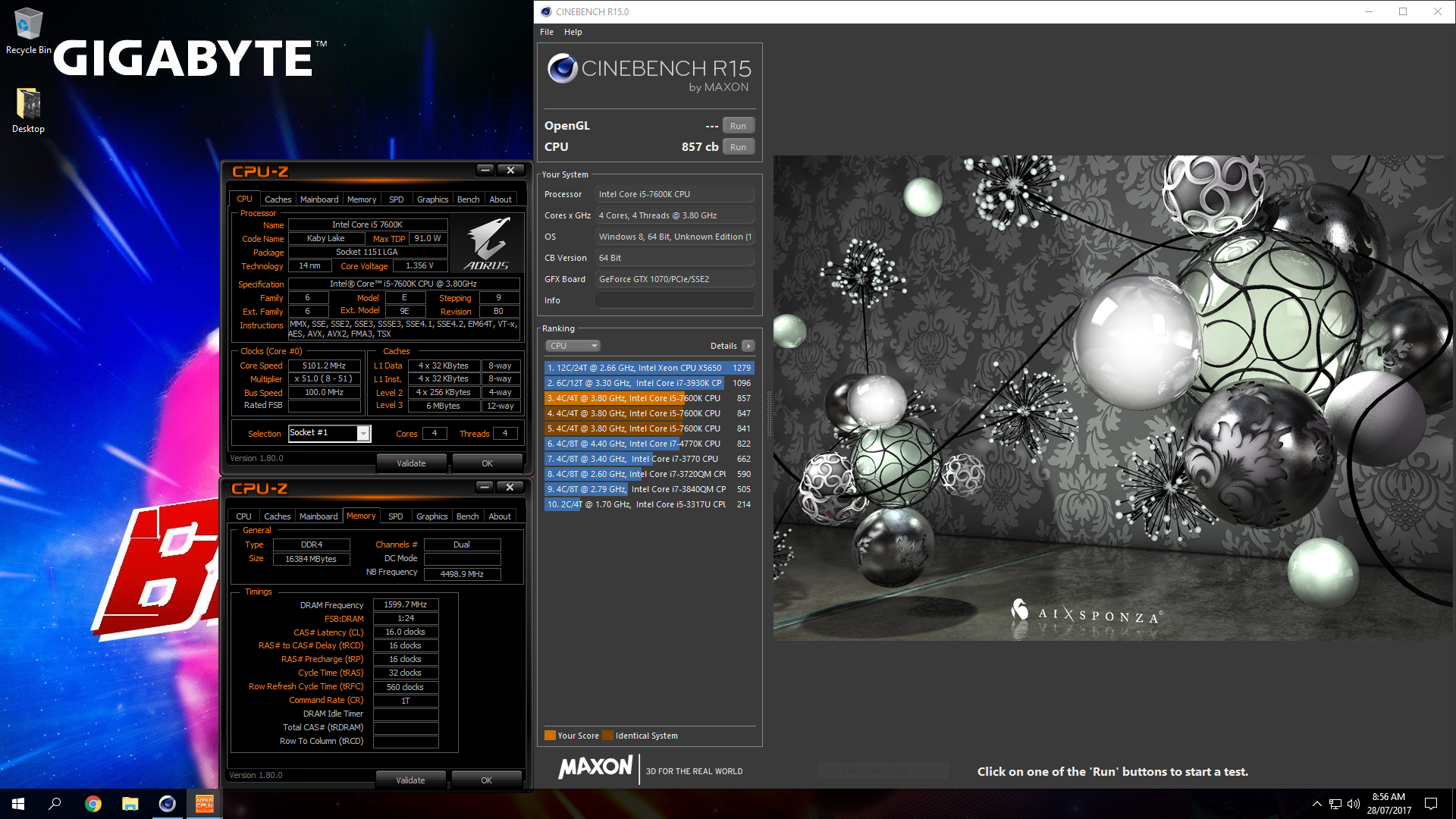The width and height of the screenshot is (1456, 819).
Task: Switch to Mainboard tab in upper CPU-Z
Action: click(x=319, y=199)
